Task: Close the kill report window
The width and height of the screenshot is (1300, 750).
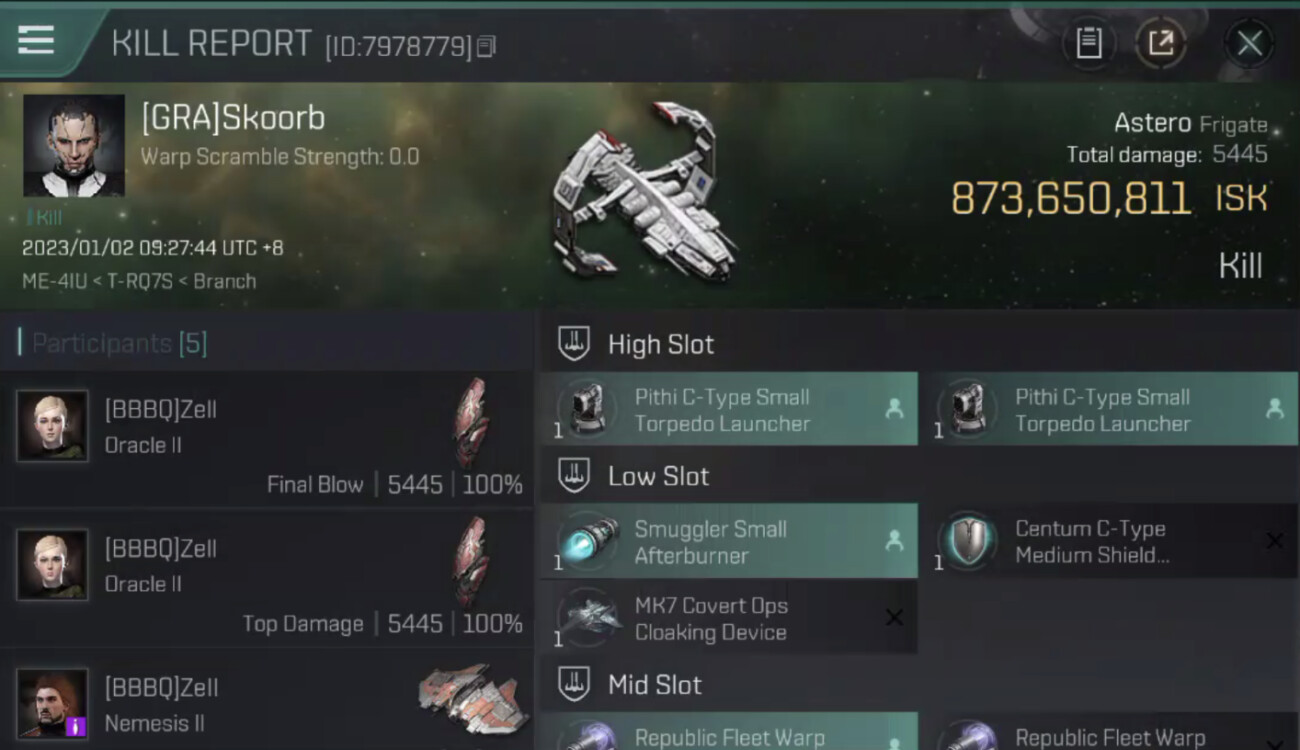Action: tap(1249, 43)
